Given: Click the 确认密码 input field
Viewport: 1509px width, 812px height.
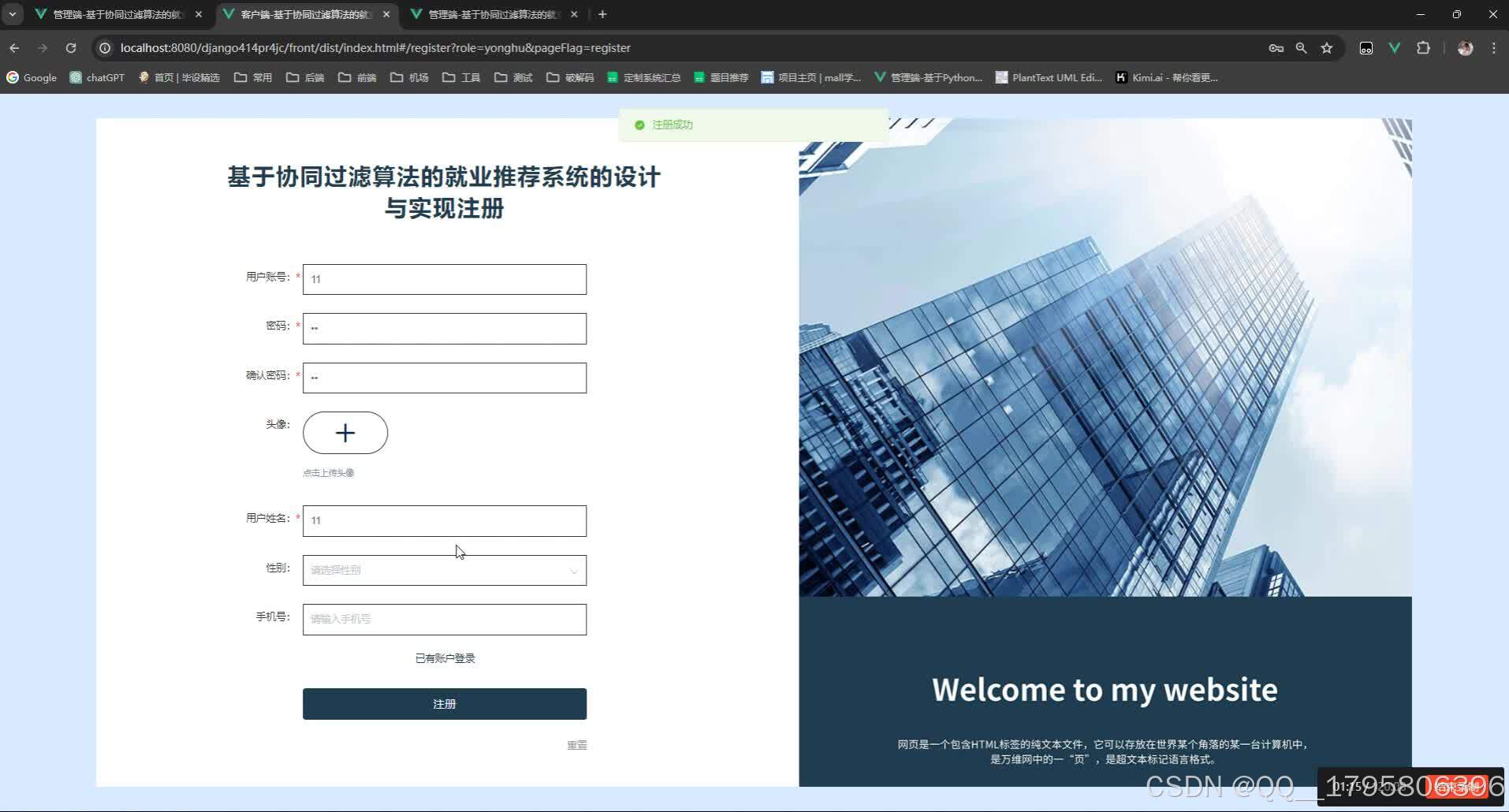Looking at the screenshot, I should [x=445, y=378].
